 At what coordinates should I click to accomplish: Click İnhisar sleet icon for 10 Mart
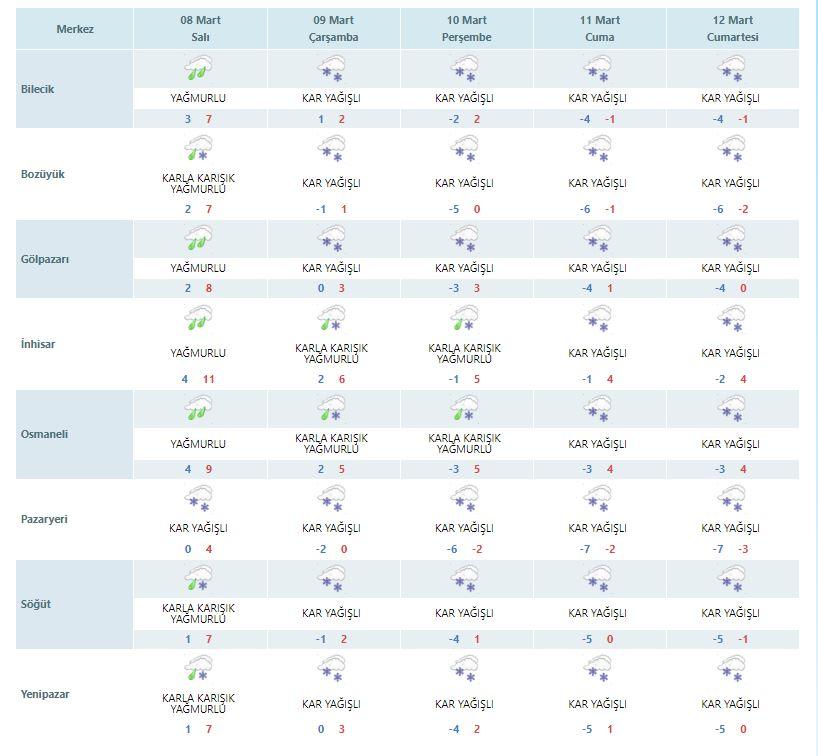pos(464,318)
